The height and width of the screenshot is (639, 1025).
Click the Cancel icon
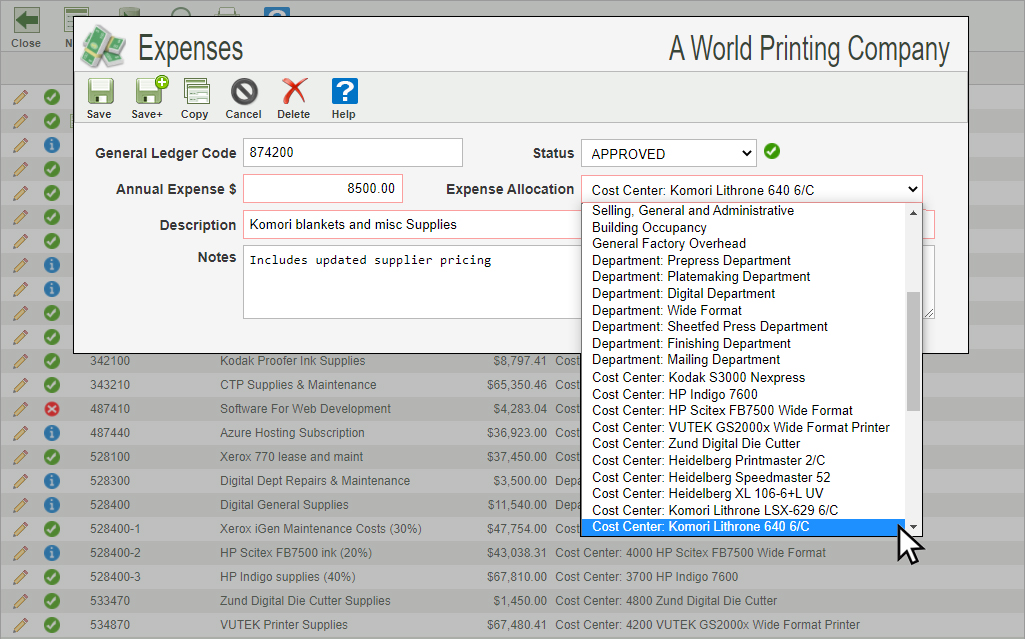point(244,92)
